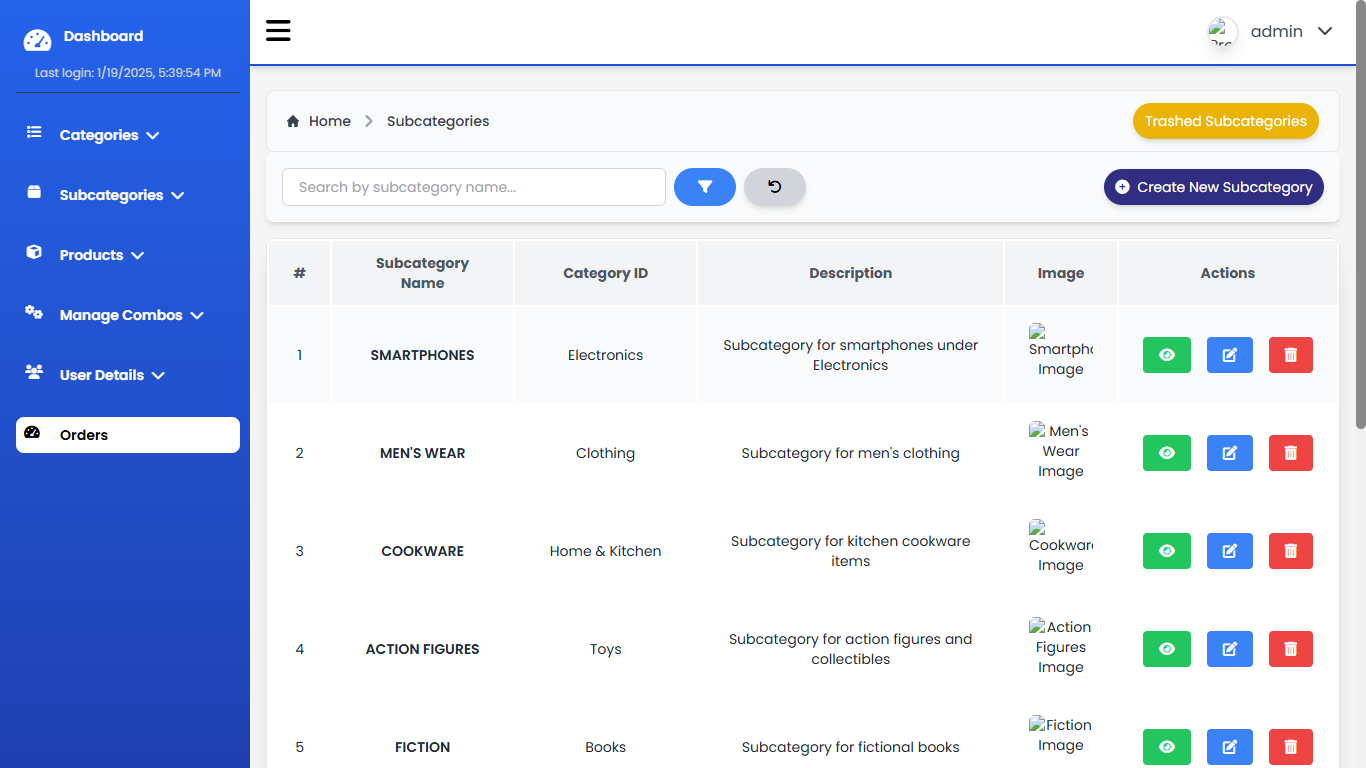Expand the User Details chevron

(158, 375)
